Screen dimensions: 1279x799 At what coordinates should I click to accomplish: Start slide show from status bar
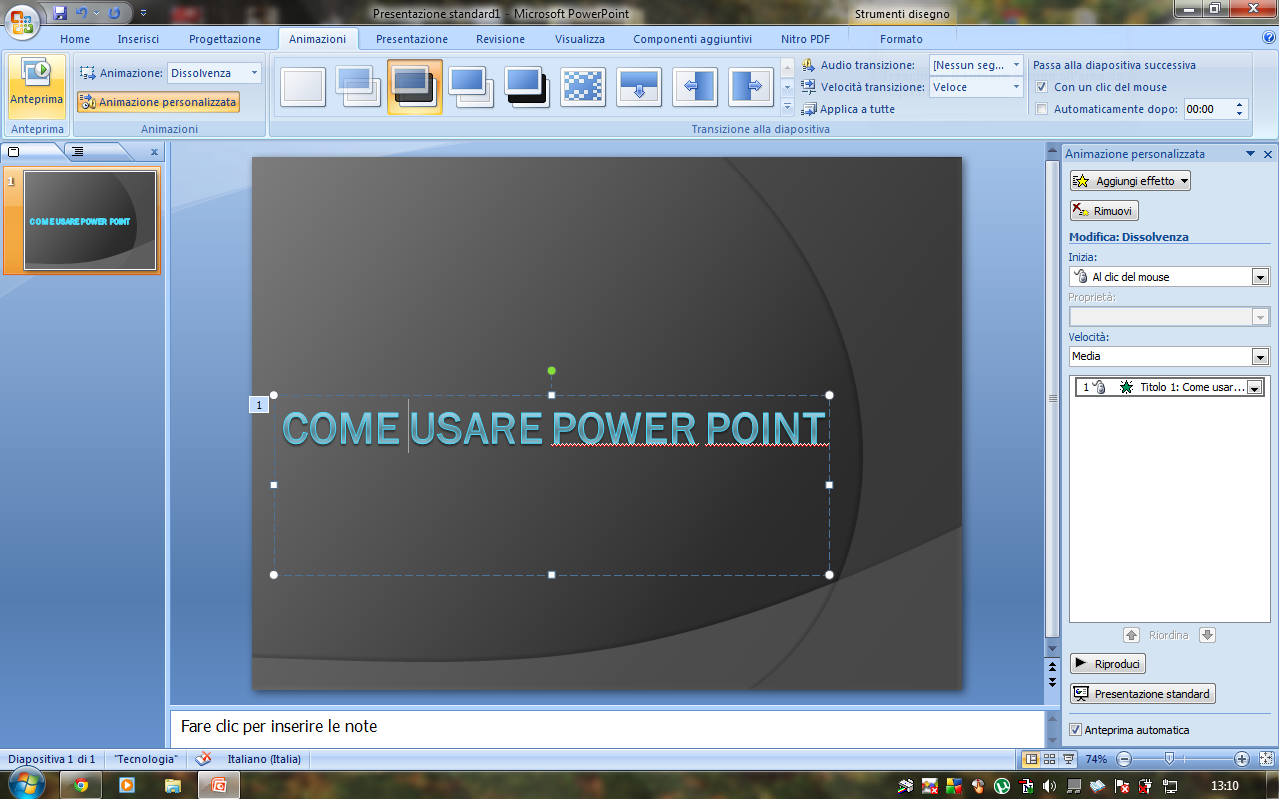[x=1068, y=759]
